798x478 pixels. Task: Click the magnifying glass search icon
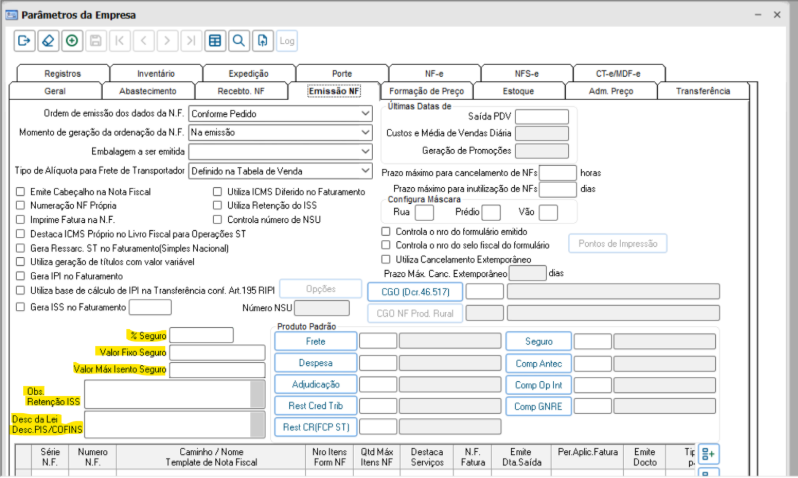point(238,41)
